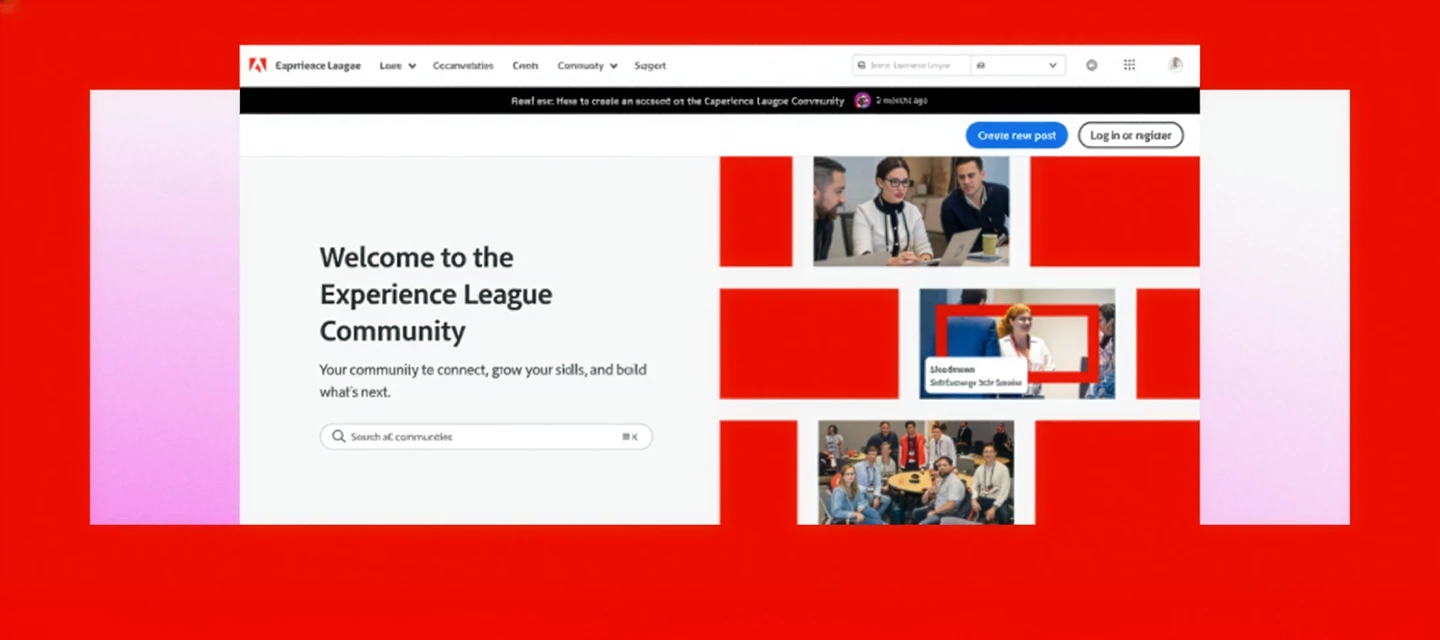Click the Create new post button
1440x640 pixels.
1017,135
